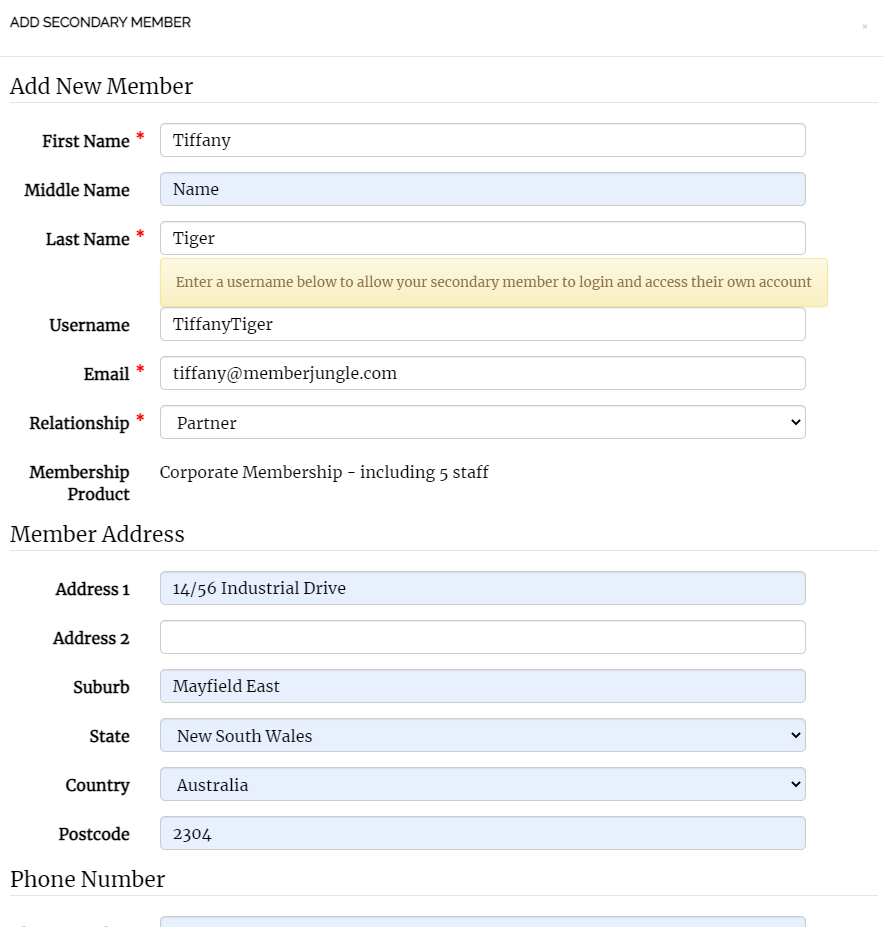The height and width of the screenshot is (927, 883).
Task: Click the Phone Number section title
Action: 87,880
